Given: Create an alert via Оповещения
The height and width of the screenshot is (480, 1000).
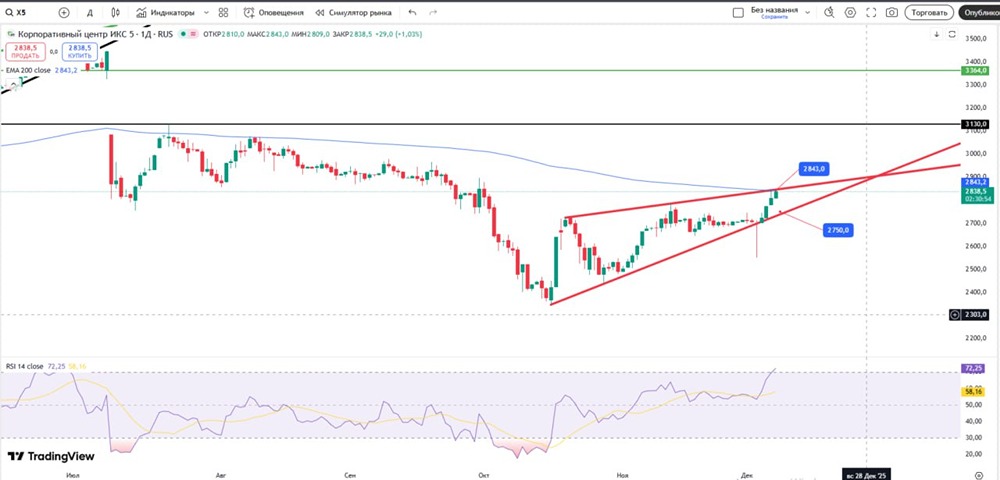Looking at the screenshot, I should [x=274, y=12].
